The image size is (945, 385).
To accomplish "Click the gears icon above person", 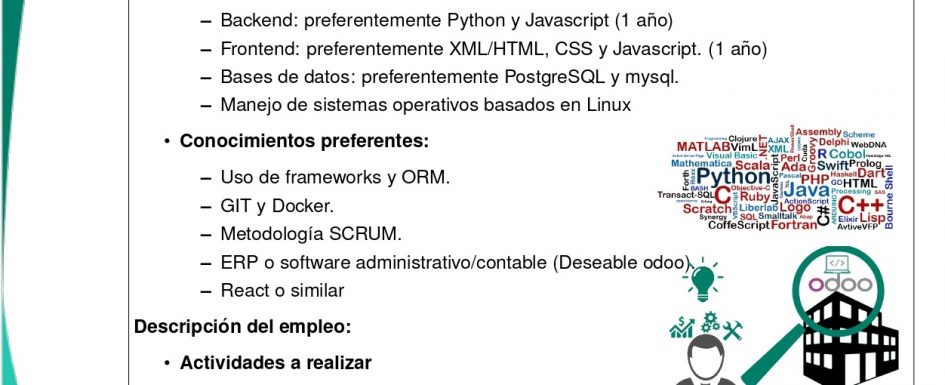I will [710, 321].
